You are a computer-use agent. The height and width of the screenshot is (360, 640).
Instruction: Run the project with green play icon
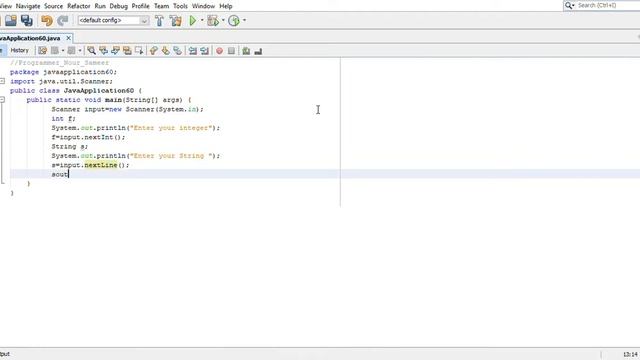pyautogui.click(x=193, y=20)
